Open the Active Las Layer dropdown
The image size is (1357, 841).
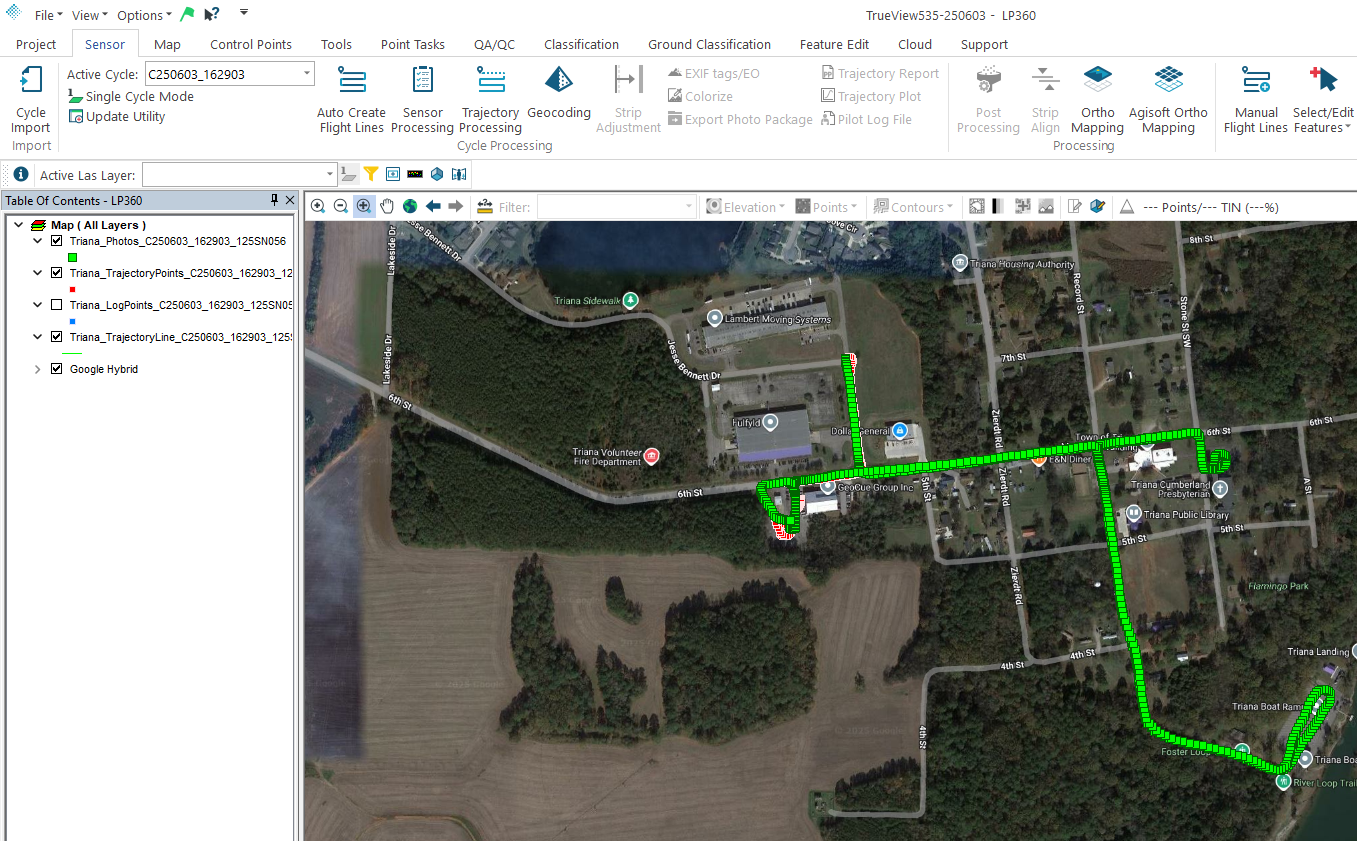click(x=330, y=175)
